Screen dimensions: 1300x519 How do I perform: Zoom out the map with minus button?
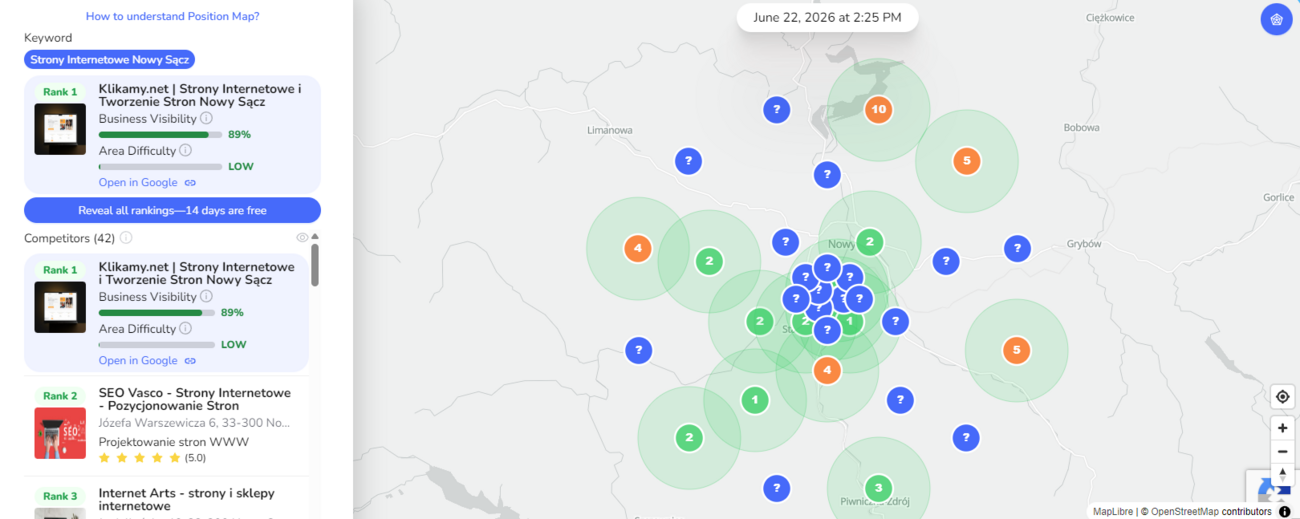pos(1282,451)
